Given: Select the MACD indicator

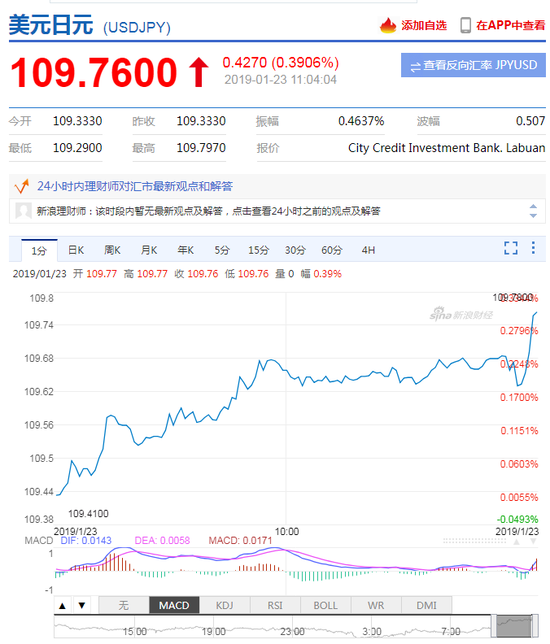Looking at the screenshot, I should click(x=174, y=605).
